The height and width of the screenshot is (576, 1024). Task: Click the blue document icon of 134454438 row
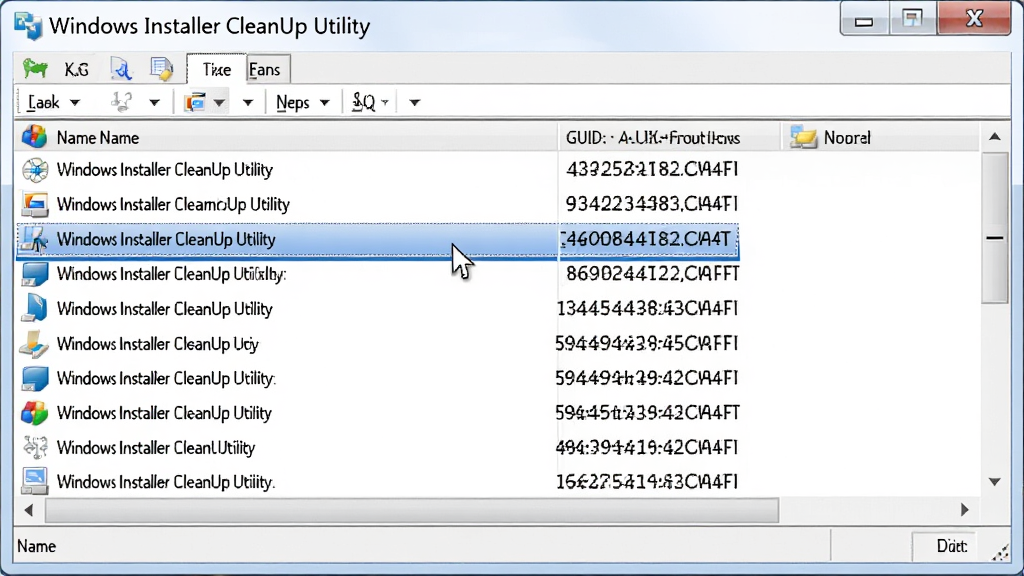[35, 308]
